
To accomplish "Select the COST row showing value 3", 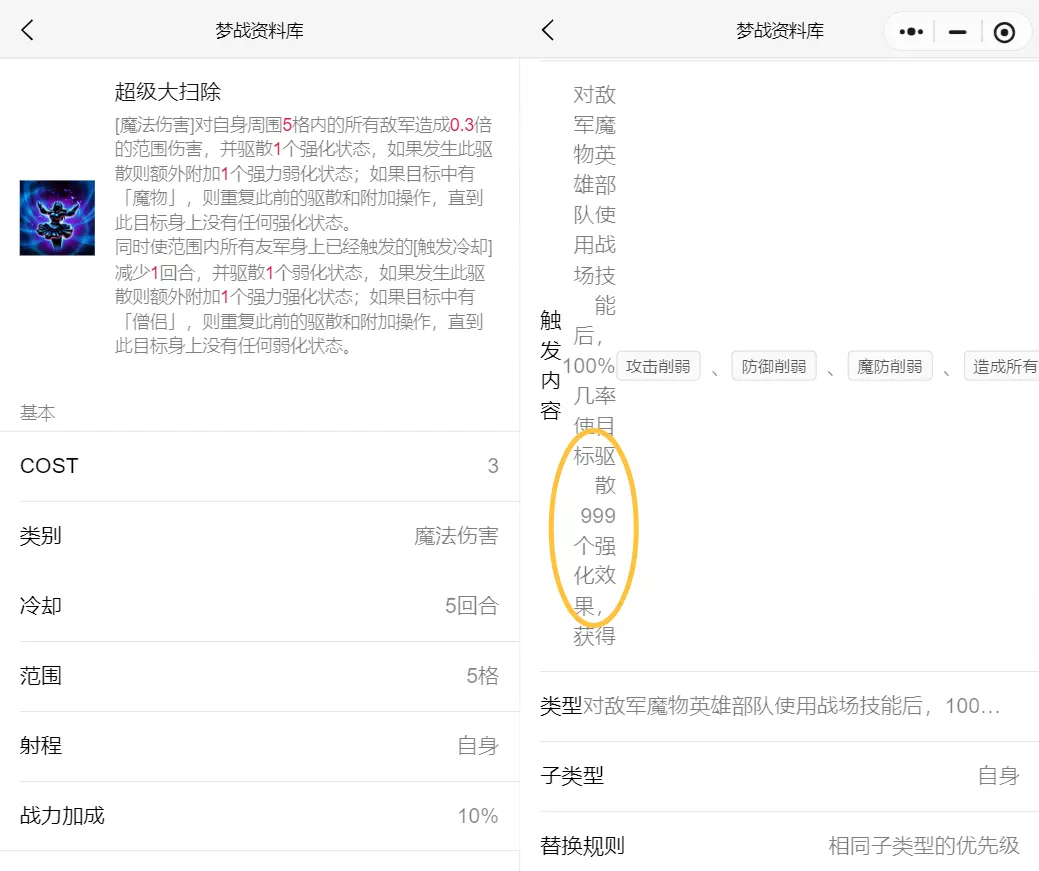I will point(260,466).
